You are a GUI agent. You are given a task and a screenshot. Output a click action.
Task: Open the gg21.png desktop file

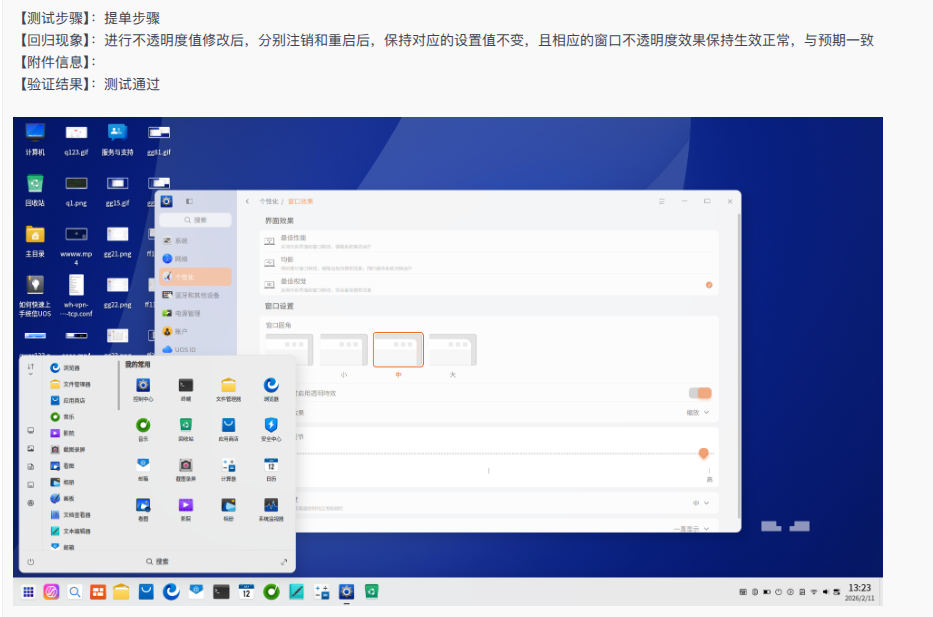coord(117,241)
